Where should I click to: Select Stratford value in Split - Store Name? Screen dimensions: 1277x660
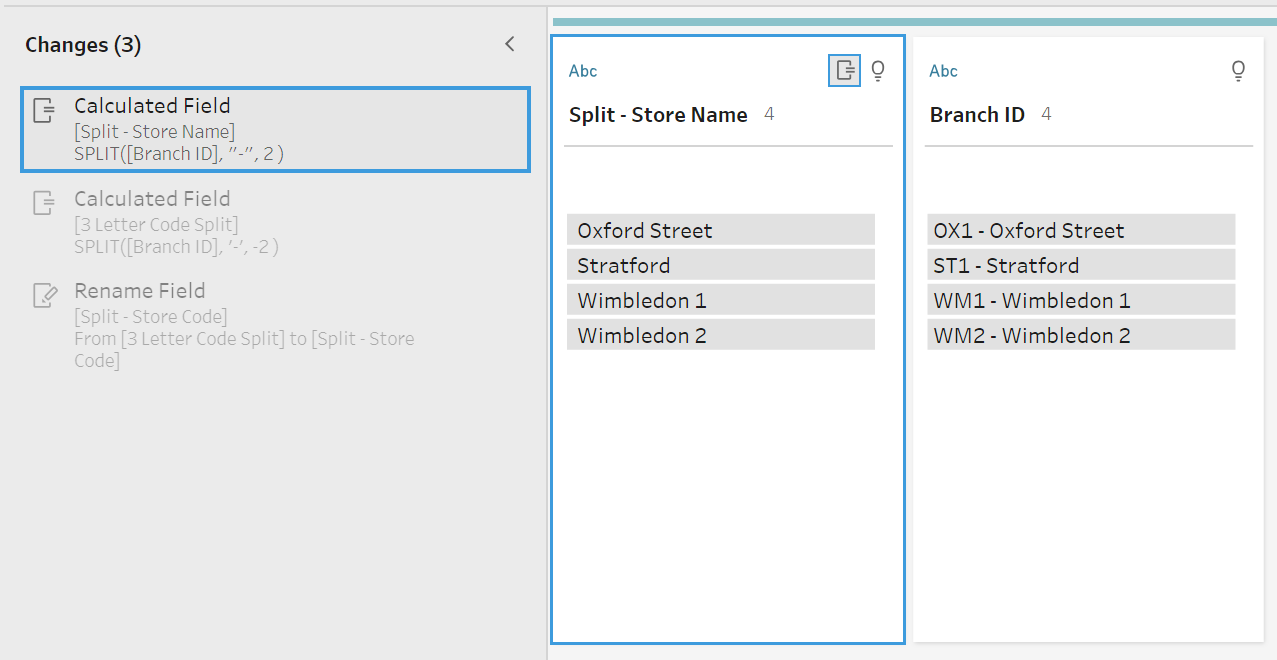720,265
